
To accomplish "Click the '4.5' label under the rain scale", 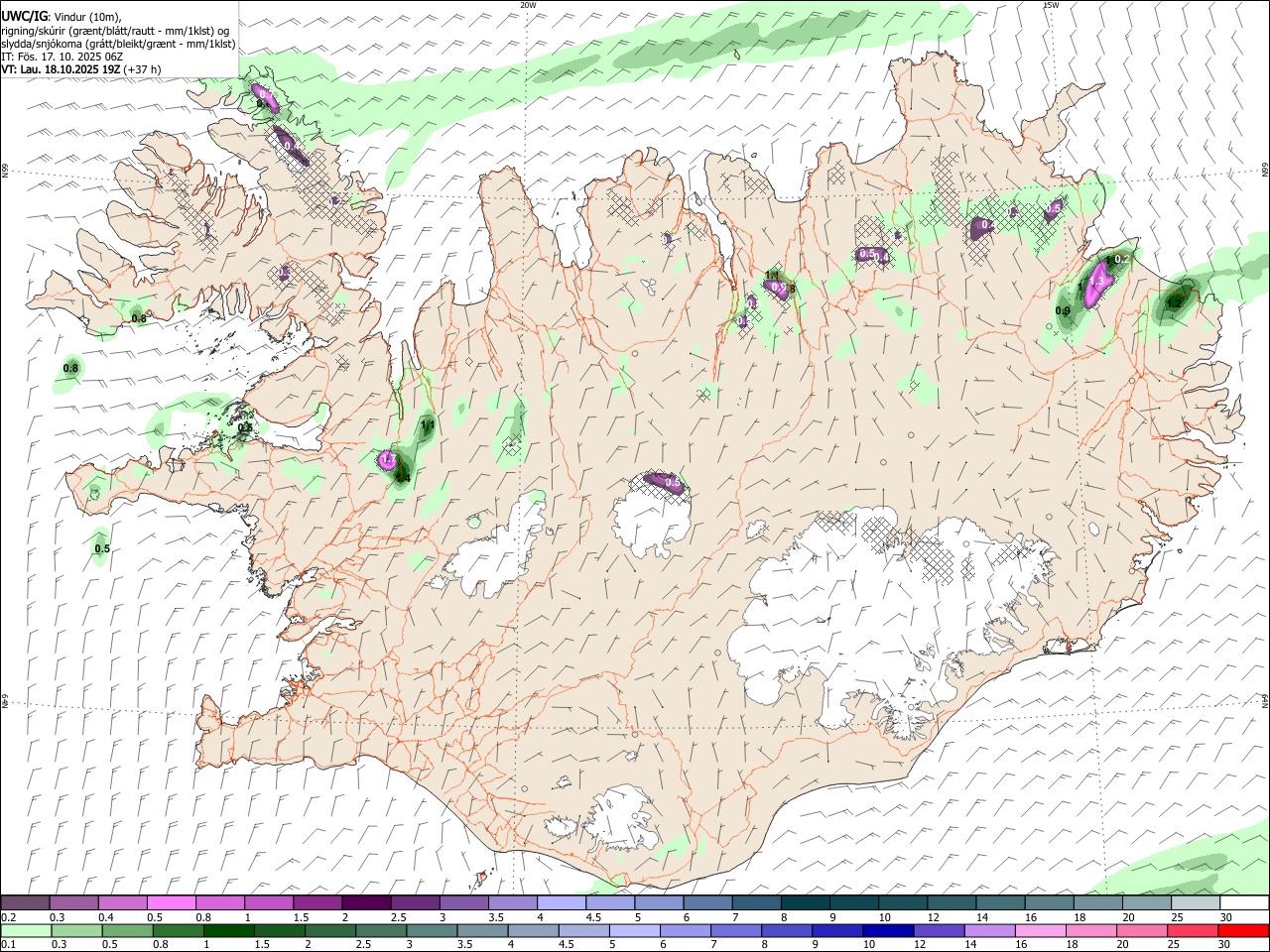I will (x=568, y=944).
